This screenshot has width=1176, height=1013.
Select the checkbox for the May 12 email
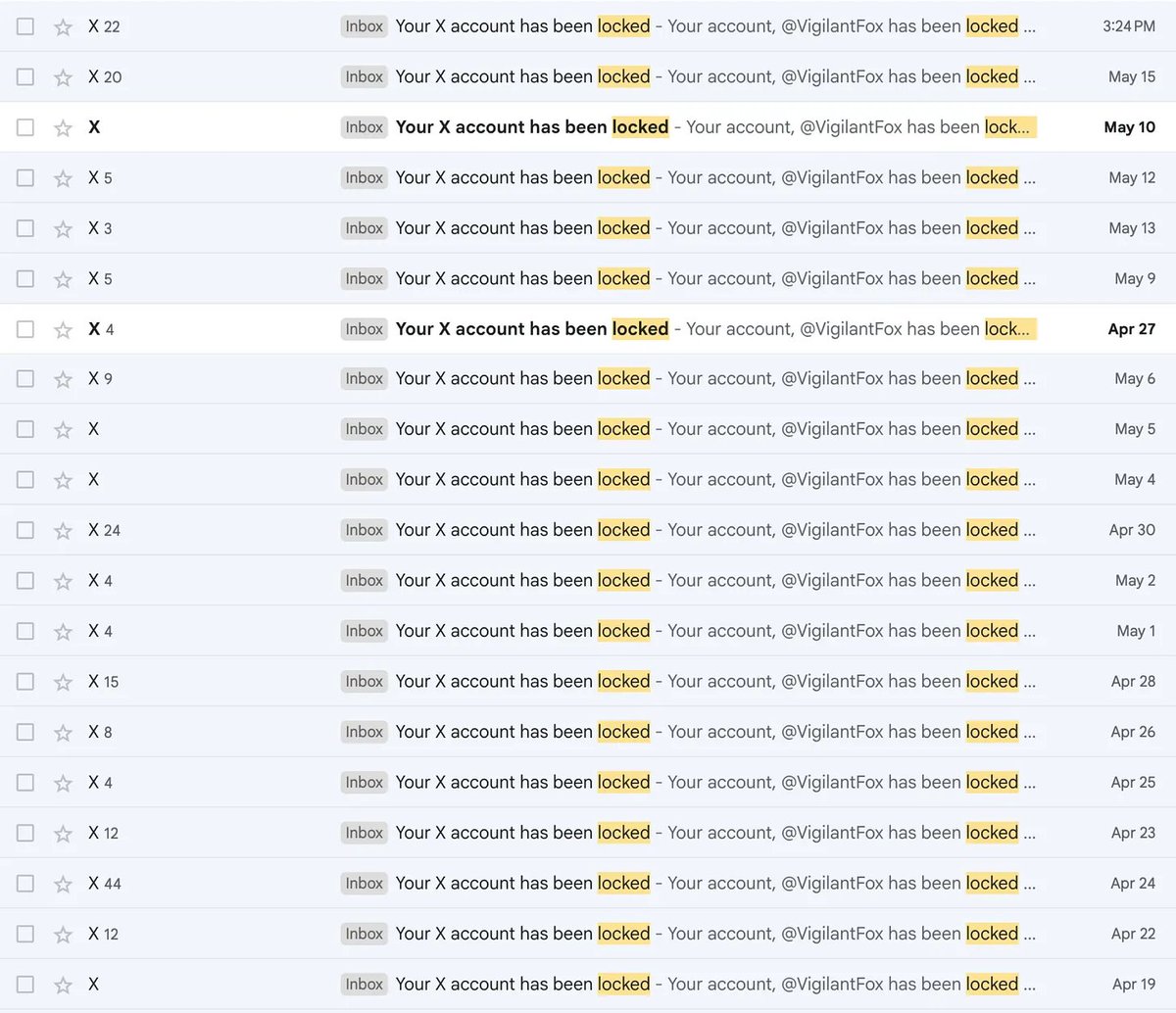25,178
